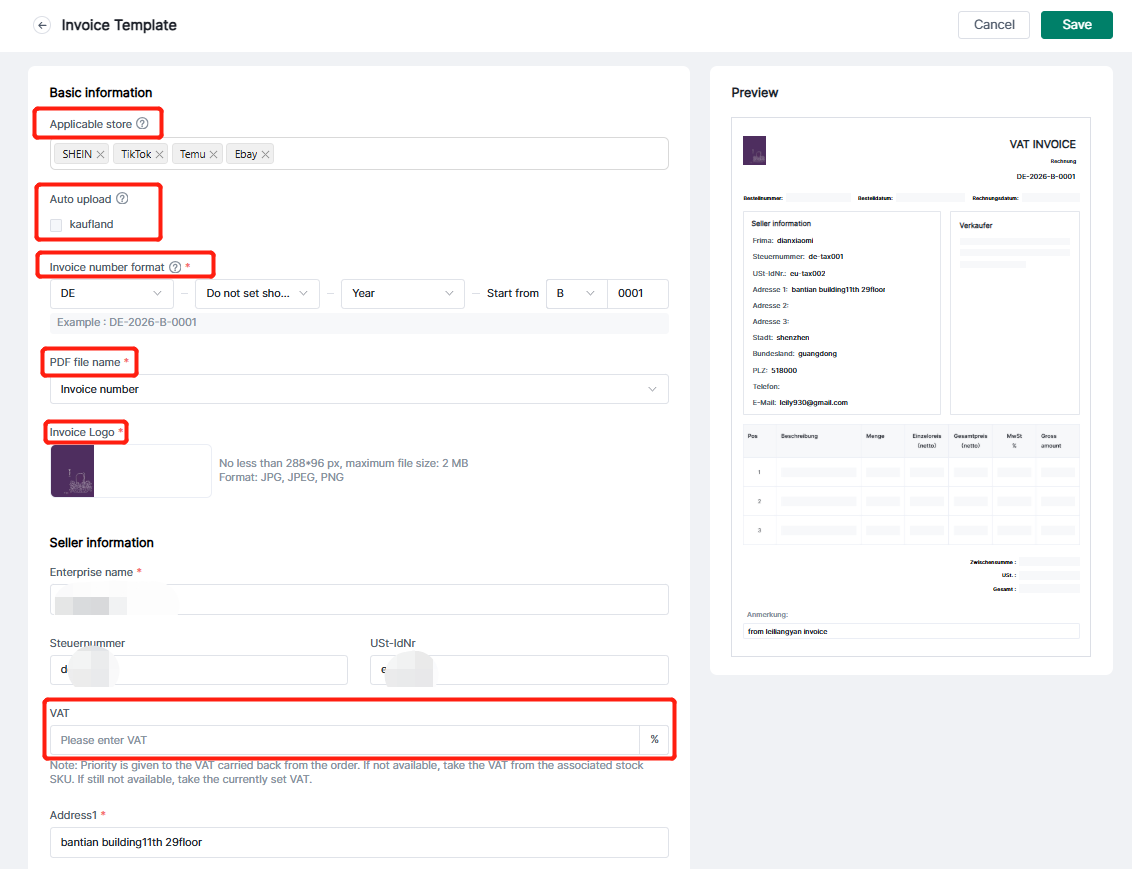Remove the SHEIN store tag
The width and height of the screenshot is (1132, 869).
click(x=101, y=155)
